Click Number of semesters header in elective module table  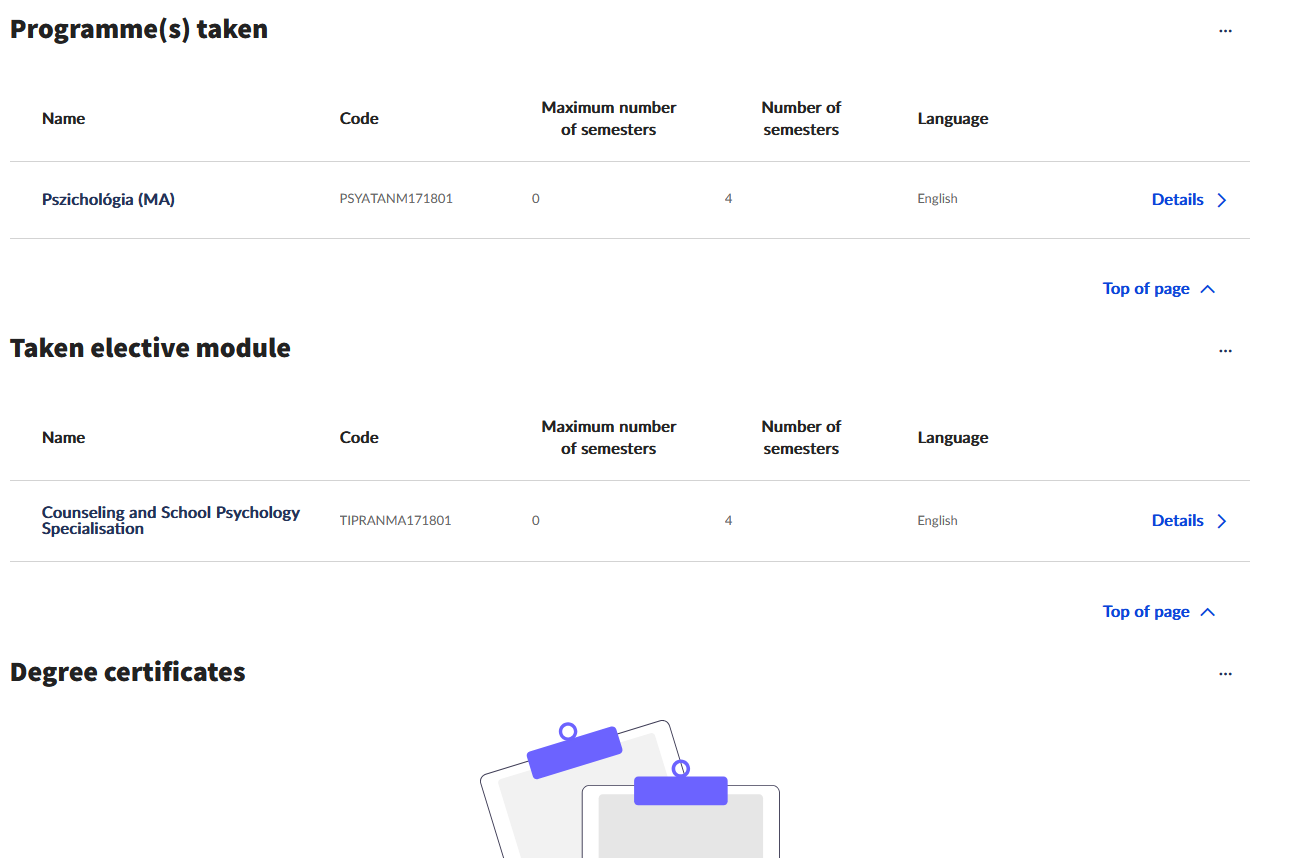(x=801, y=438)
